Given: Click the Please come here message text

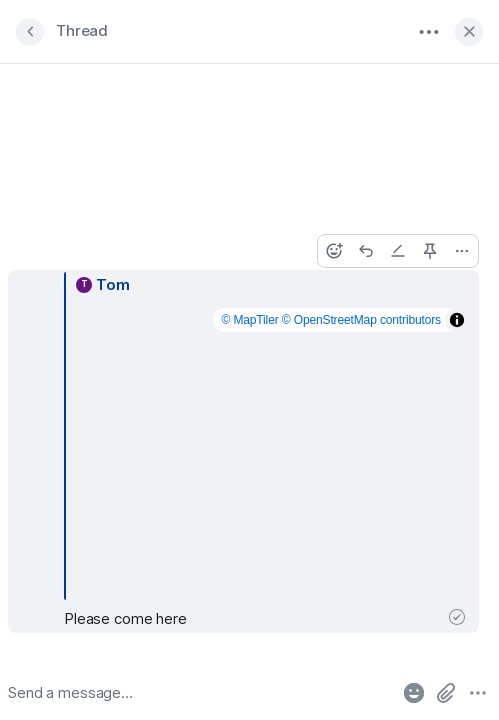Looking at the screenshot, I should point(125,619).
